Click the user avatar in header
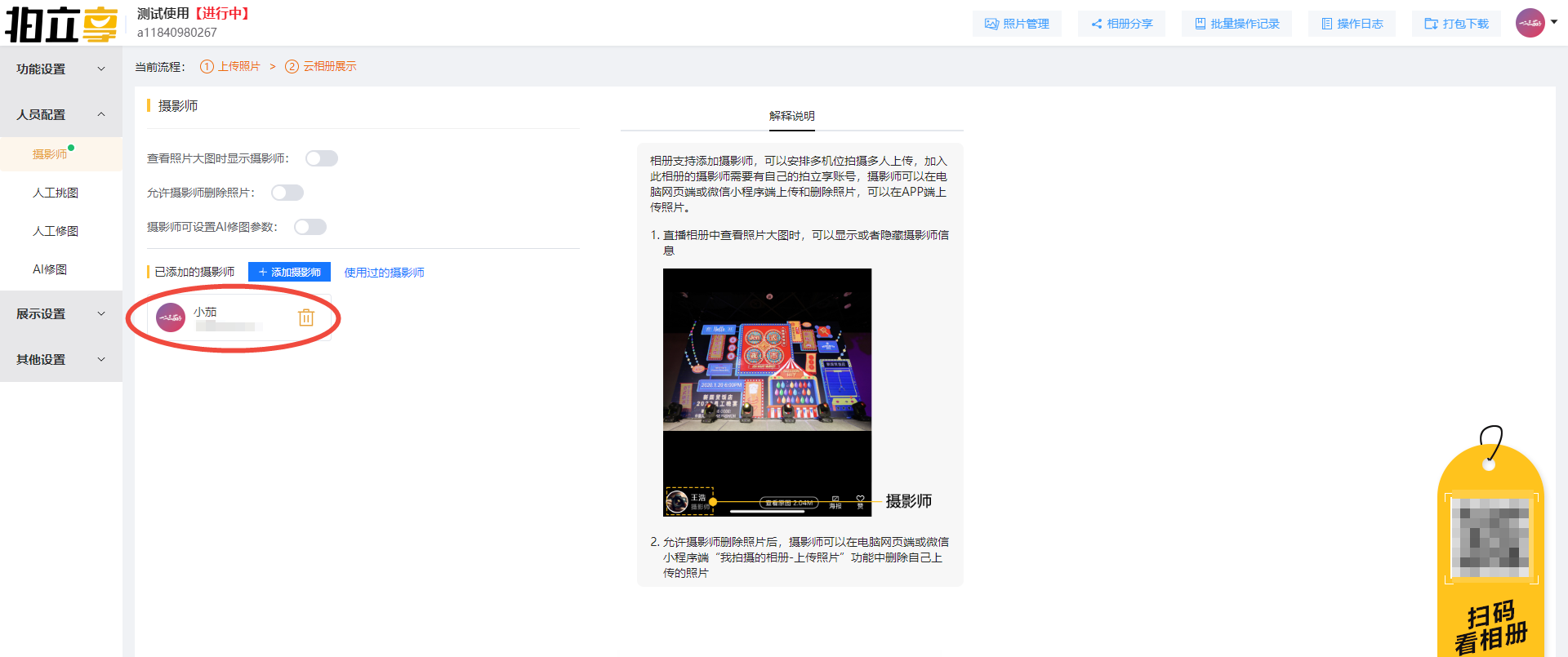The image size is (1568, 657). 1530,23
